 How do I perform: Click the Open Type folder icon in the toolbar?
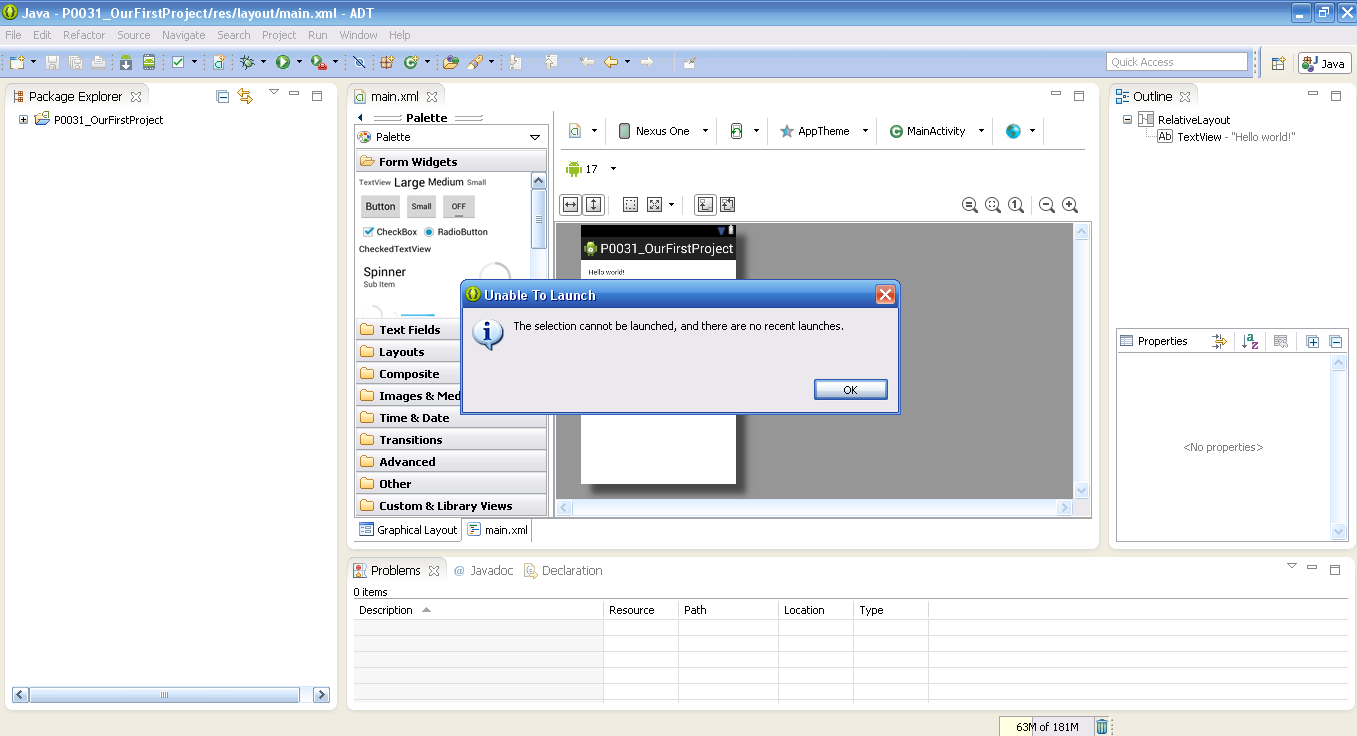pyautogui.click(x=451, y=62)
